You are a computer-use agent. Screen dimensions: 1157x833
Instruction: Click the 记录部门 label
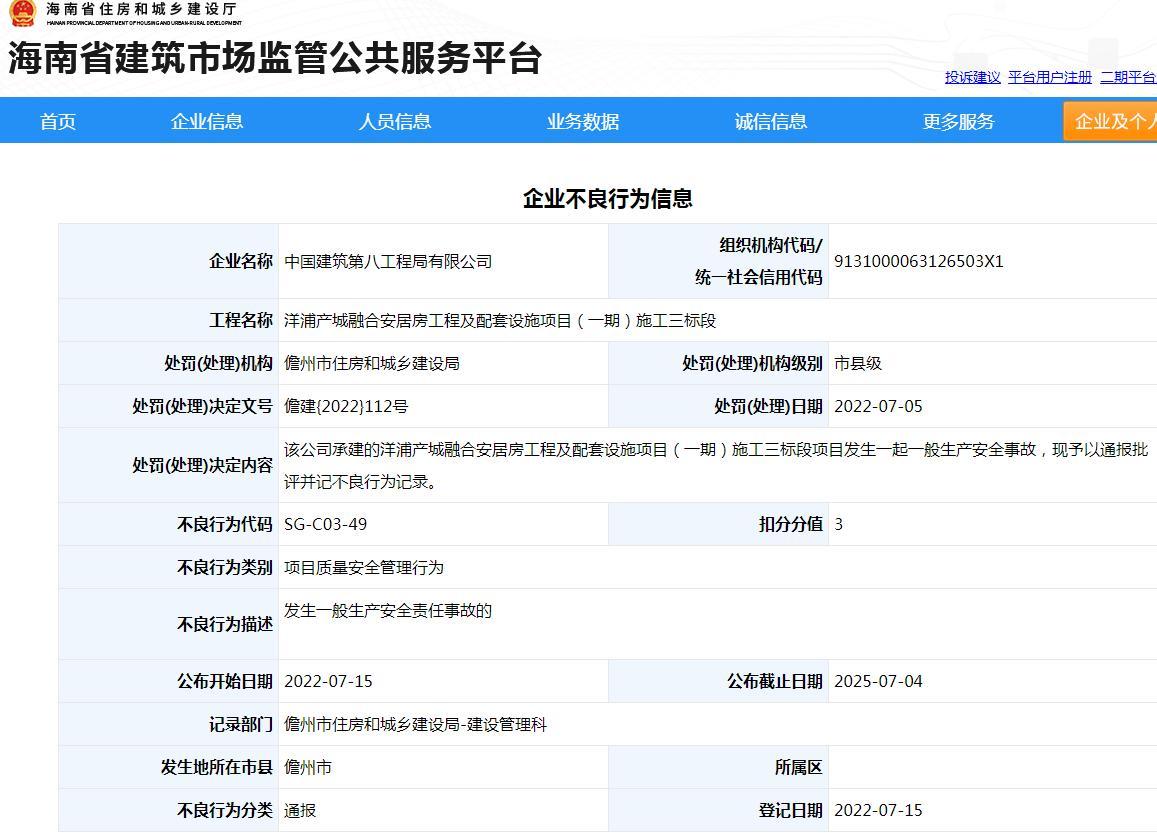tap(241, 725)
